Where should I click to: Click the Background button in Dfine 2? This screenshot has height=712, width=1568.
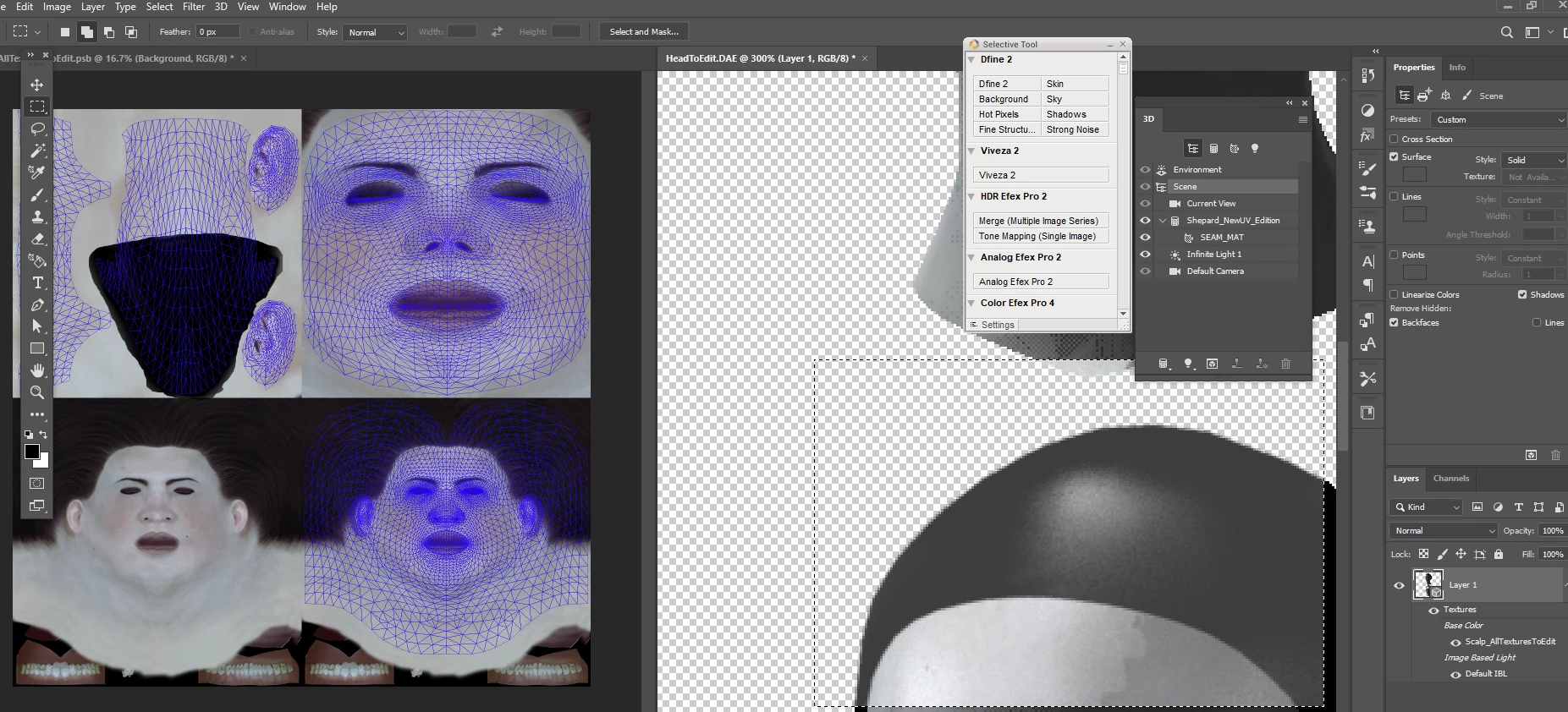1007,99
